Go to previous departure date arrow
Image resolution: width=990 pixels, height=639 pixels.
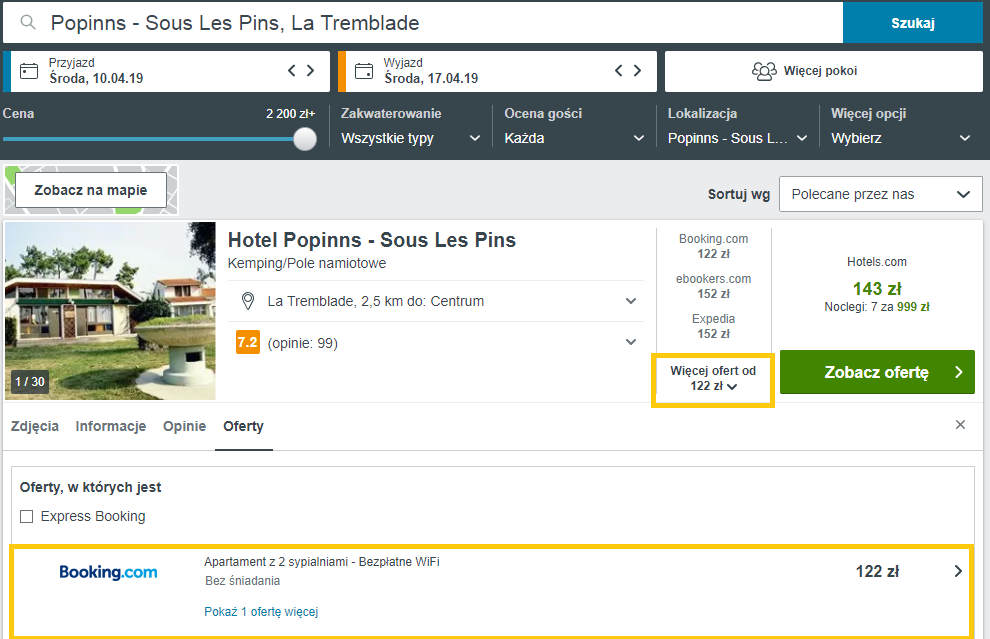tap(619, 71)
